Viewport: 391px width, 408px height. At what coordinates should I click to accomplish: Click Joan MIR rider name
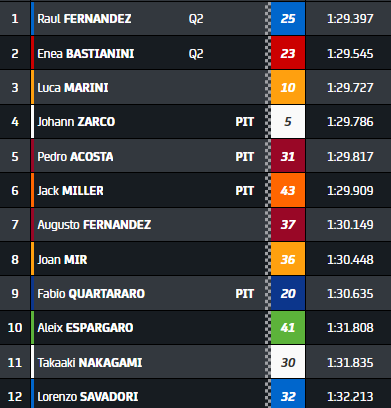(62, 260)
